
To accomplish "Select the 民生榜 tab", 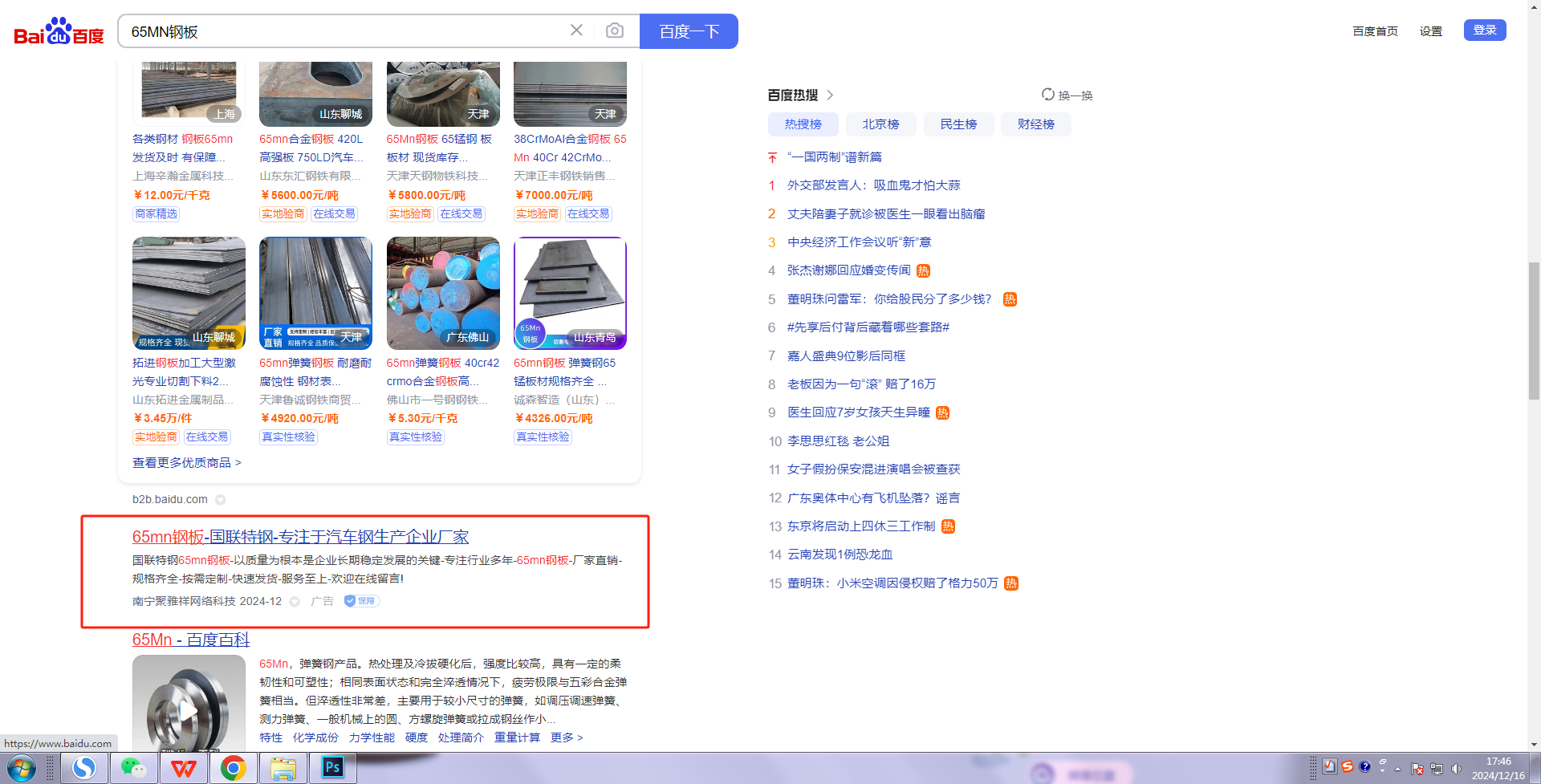I will 959,124.
